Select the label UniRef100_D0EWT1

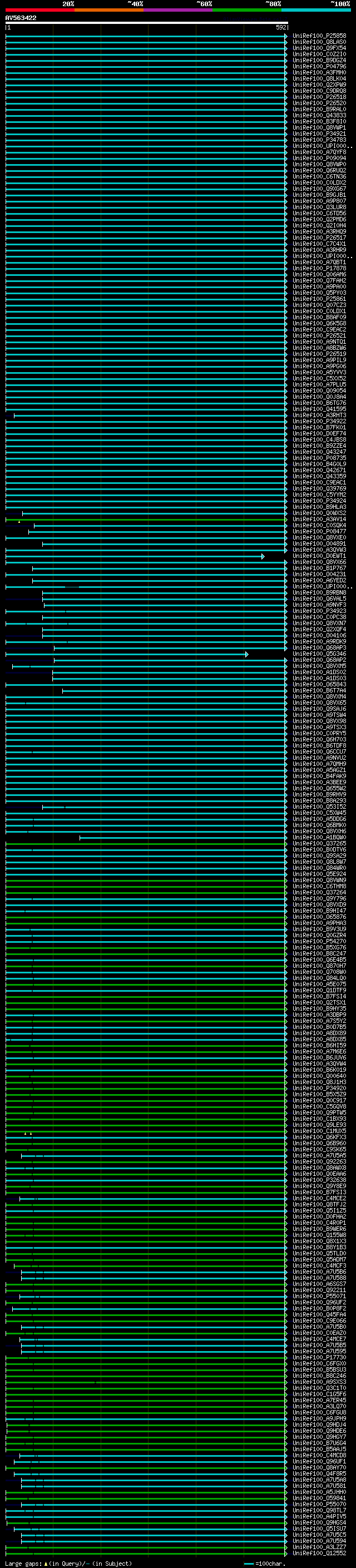tap(319, 556)
